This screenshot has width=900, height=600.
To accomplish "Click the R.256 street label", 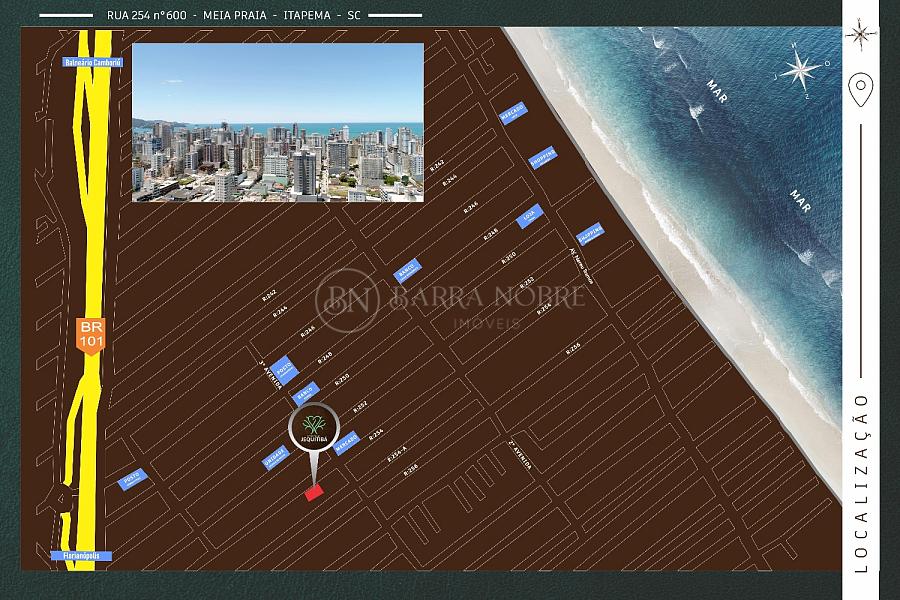I will [x=572, y=347].
